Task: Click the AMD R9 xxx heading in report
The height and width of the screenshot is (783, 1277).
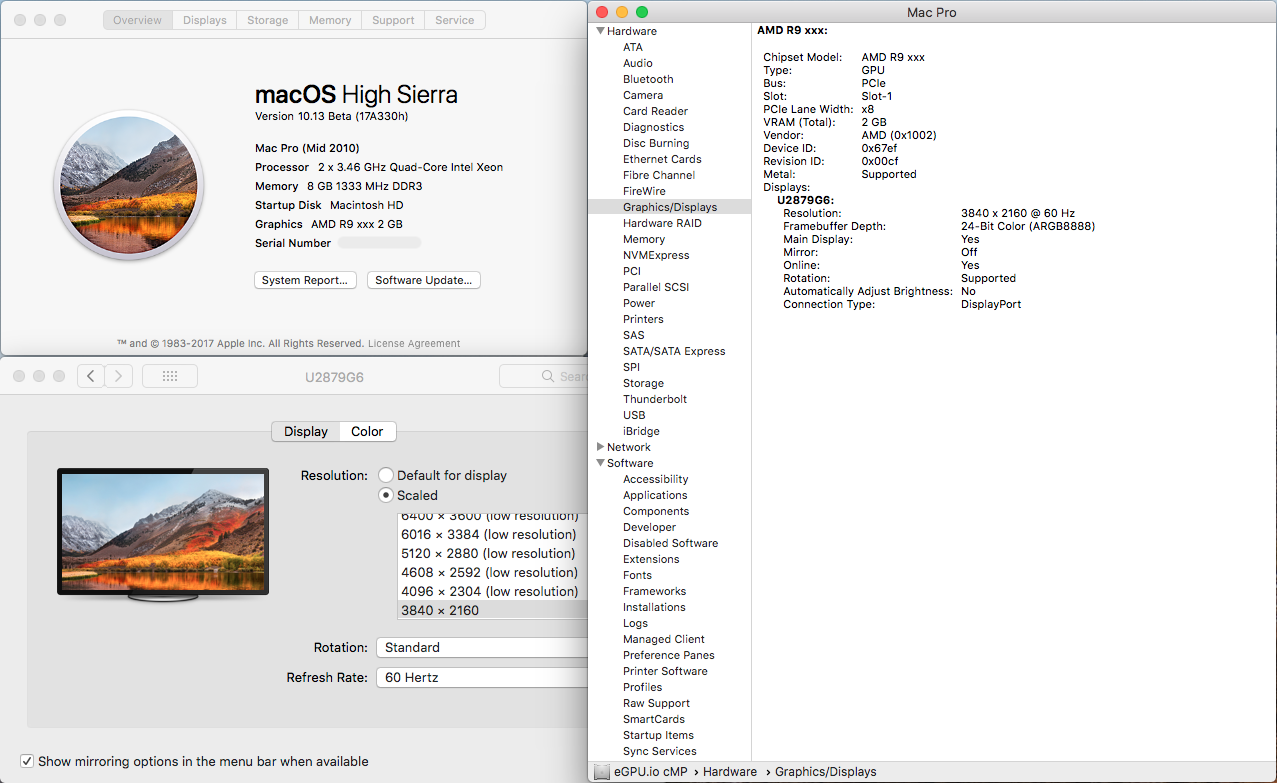Action: pos(792,30)
